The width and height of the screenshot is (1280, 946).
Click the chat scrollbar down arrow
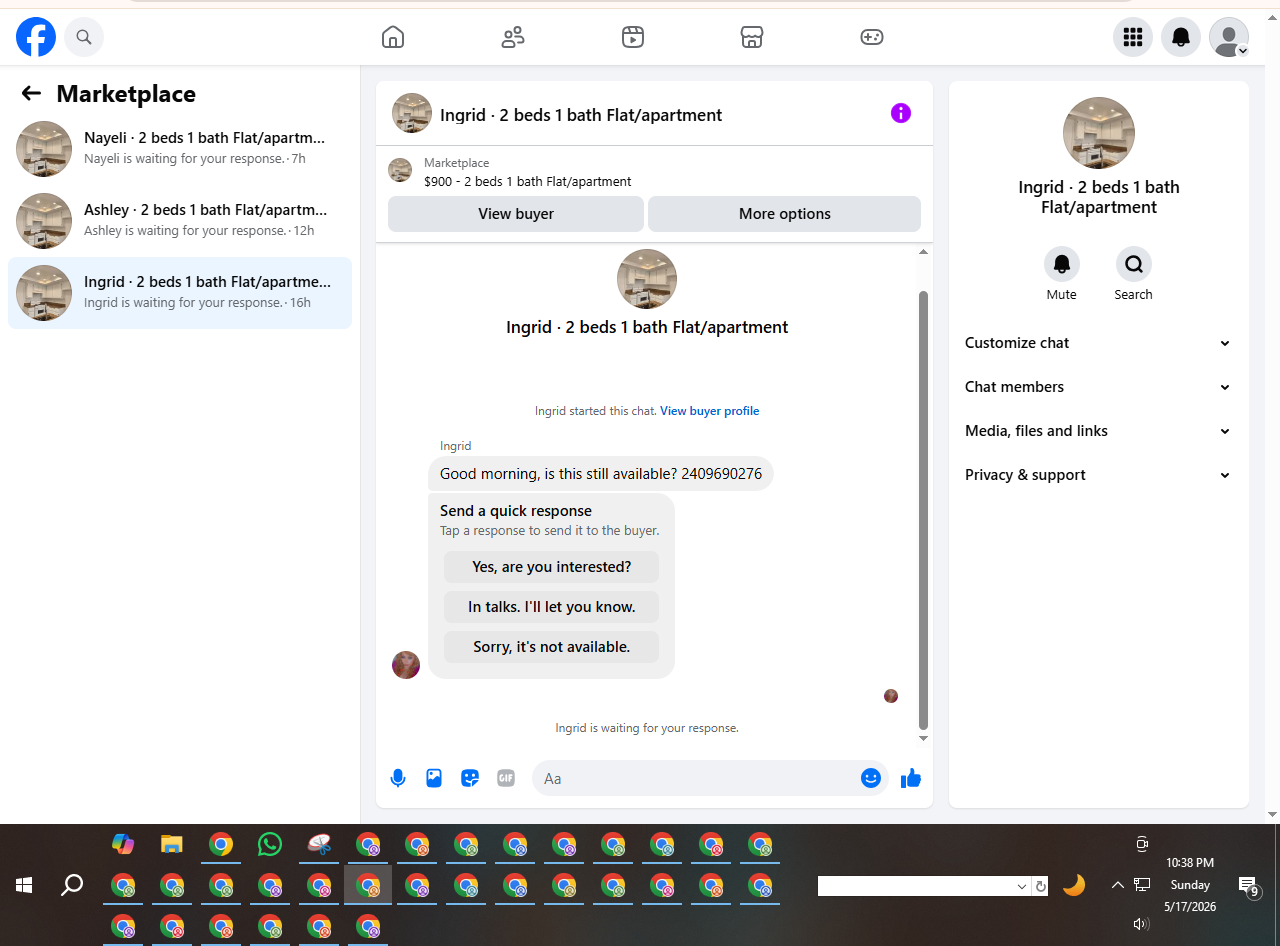923,738
